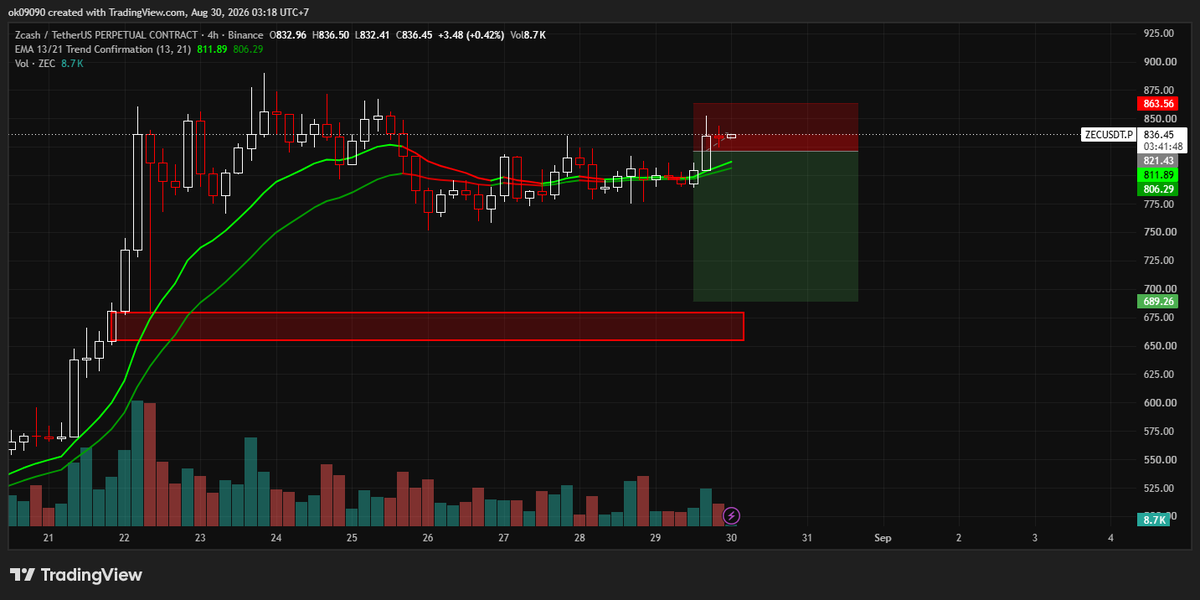Click the 650.00 price axis level
The image size is (1200, 600).
point(1158,346)
